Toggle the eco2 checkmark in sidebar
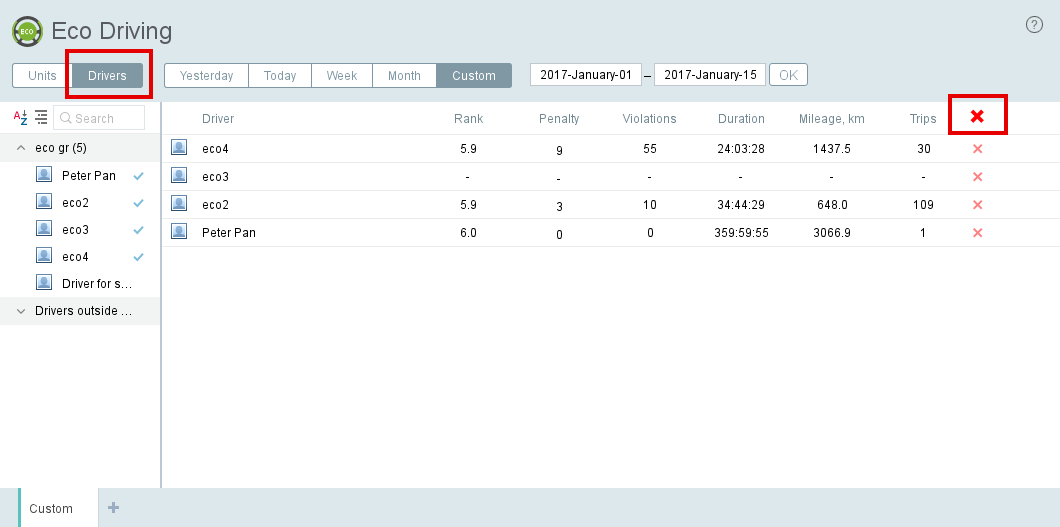 click(139, 203)
